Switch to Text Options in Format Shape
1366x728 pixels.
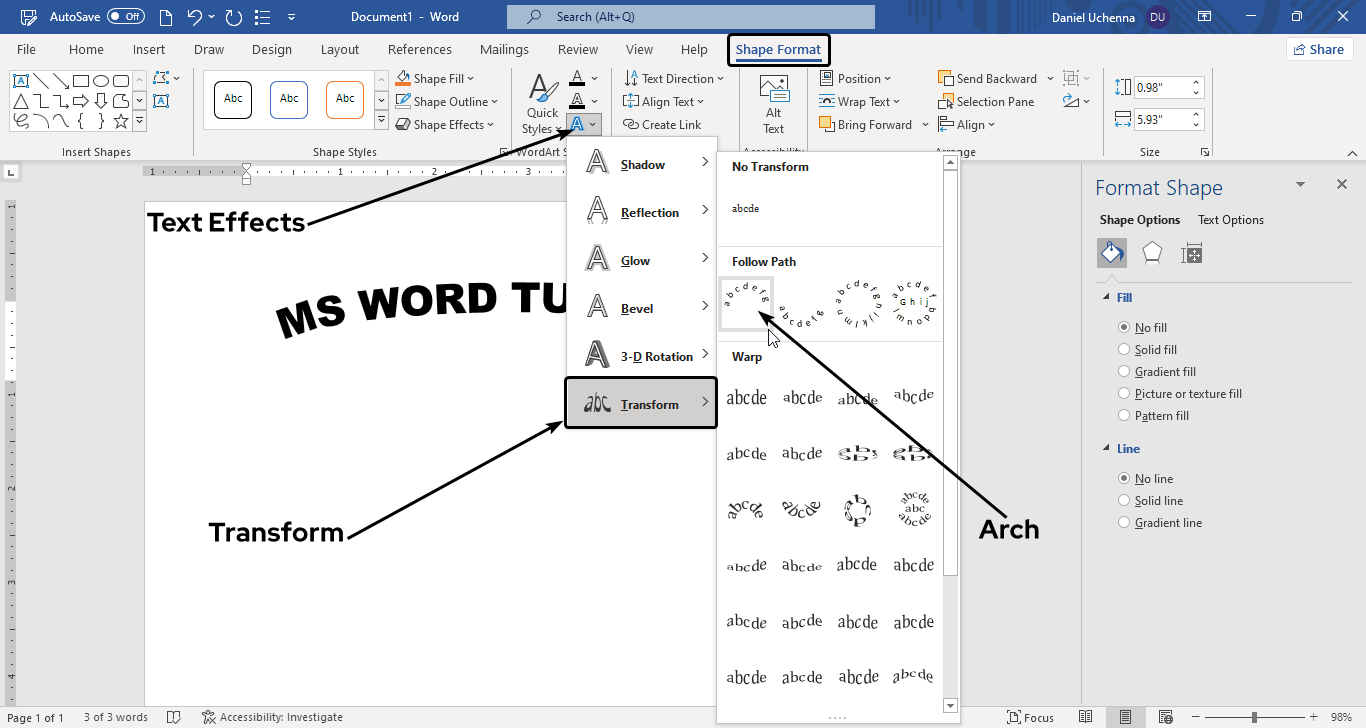(x=1230, y=220)
